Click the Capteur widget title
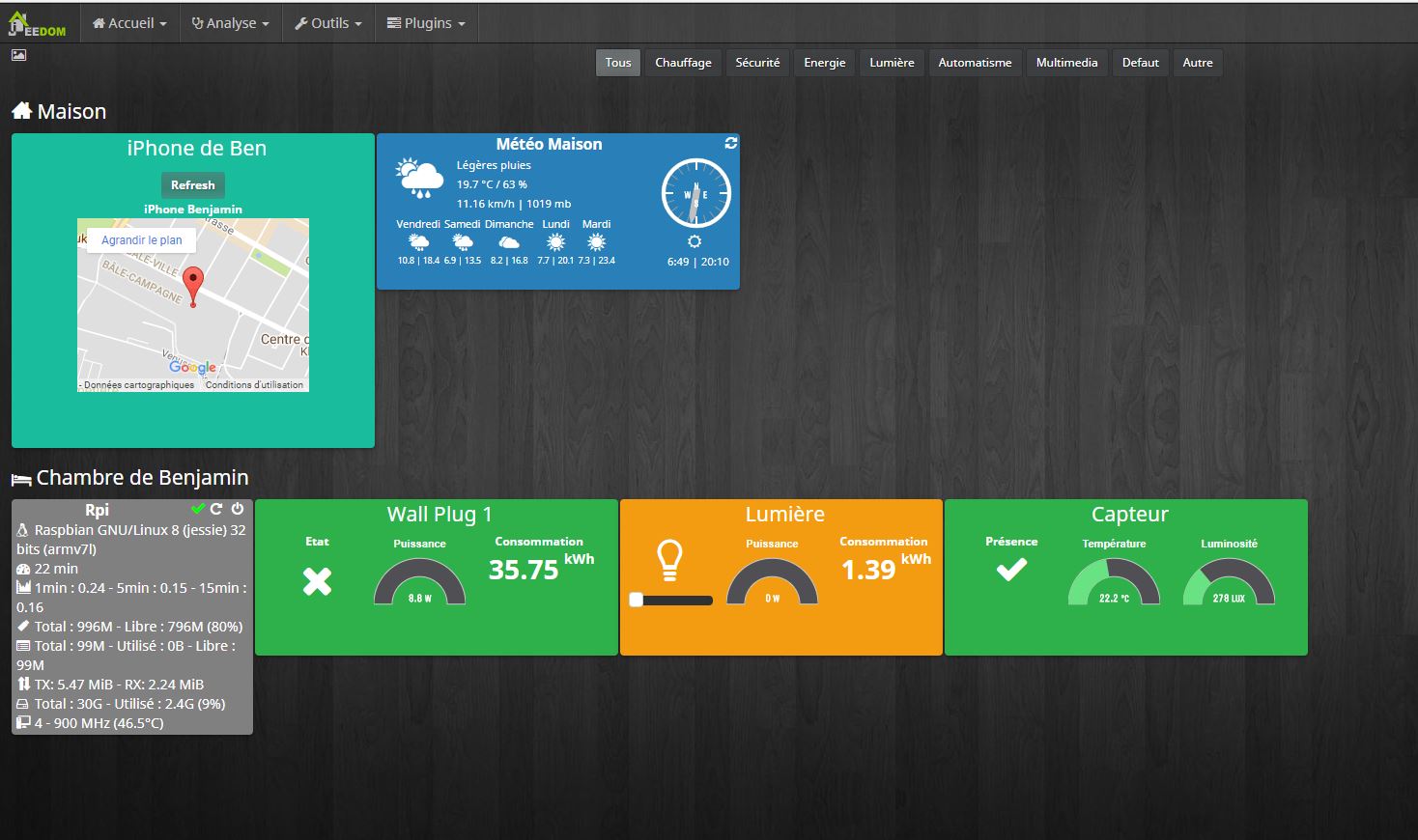This screenshot has width=1418, height=840. pos(1129,515)
